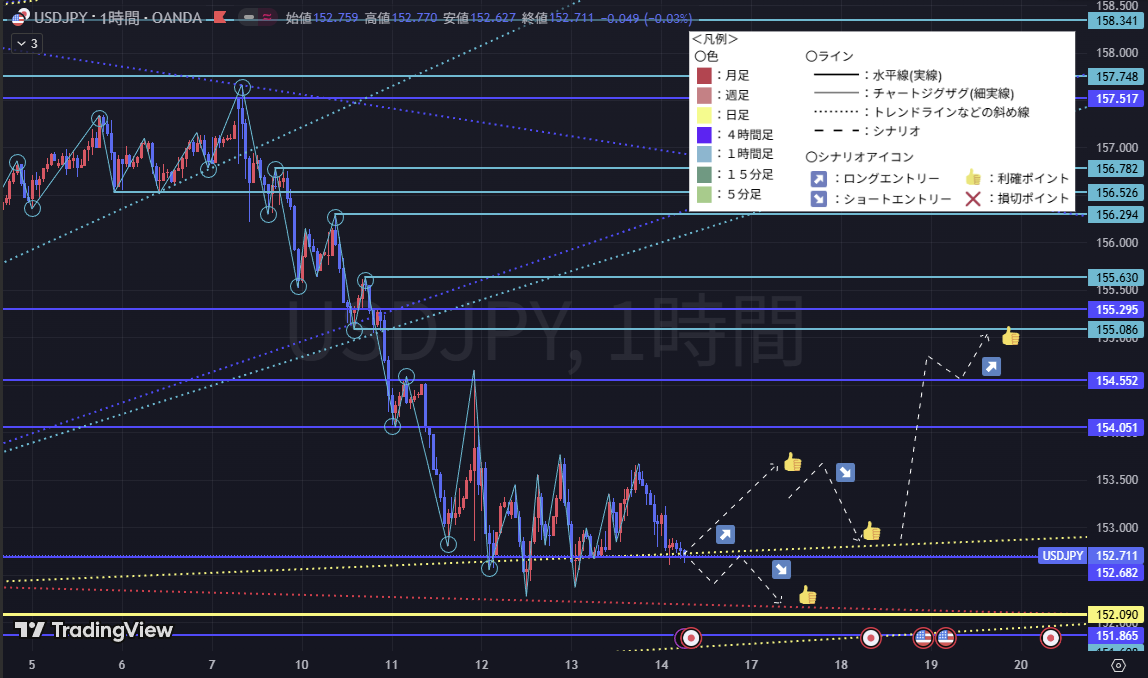Viewport: 1148px width, 678px height.
Task: Click the red X stop-loss icon in legend
Action: [971, 199]
